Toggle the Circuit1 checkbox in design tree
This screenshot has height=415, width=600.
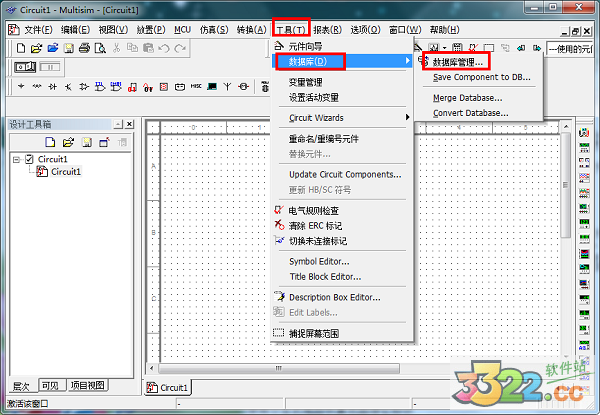click(x=29, y=159)
